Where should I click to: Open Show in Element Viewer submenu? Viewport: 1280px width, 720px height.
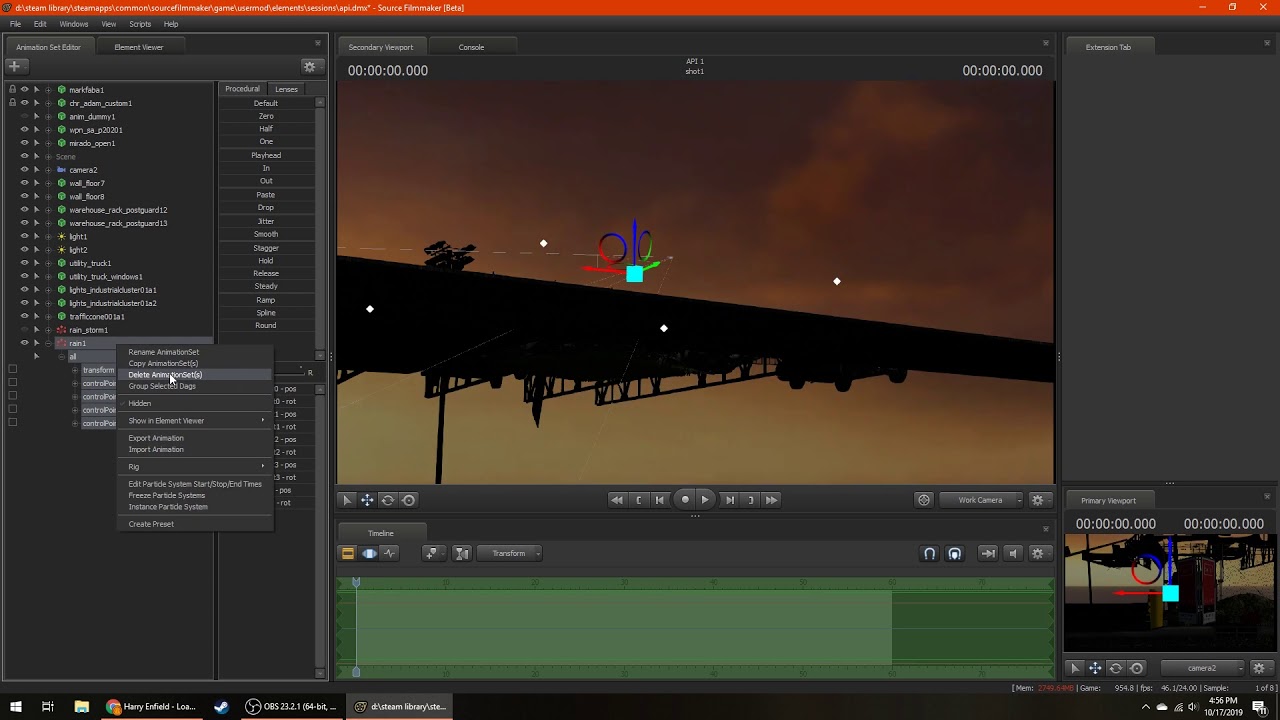(194, 421)
